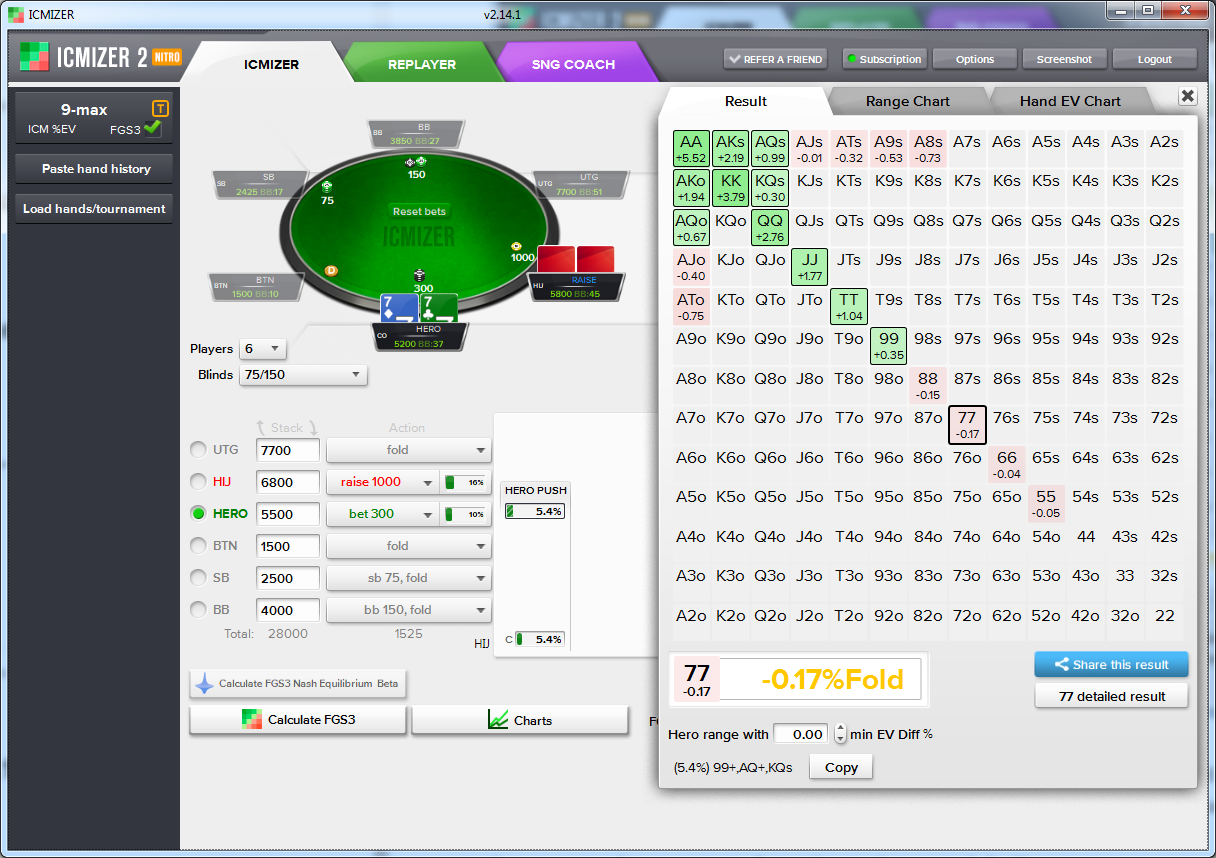Viewport: 1216px width, 858px height.
Task: Select the AKs cell showing +2.19
Action: (x=730, y=148)
